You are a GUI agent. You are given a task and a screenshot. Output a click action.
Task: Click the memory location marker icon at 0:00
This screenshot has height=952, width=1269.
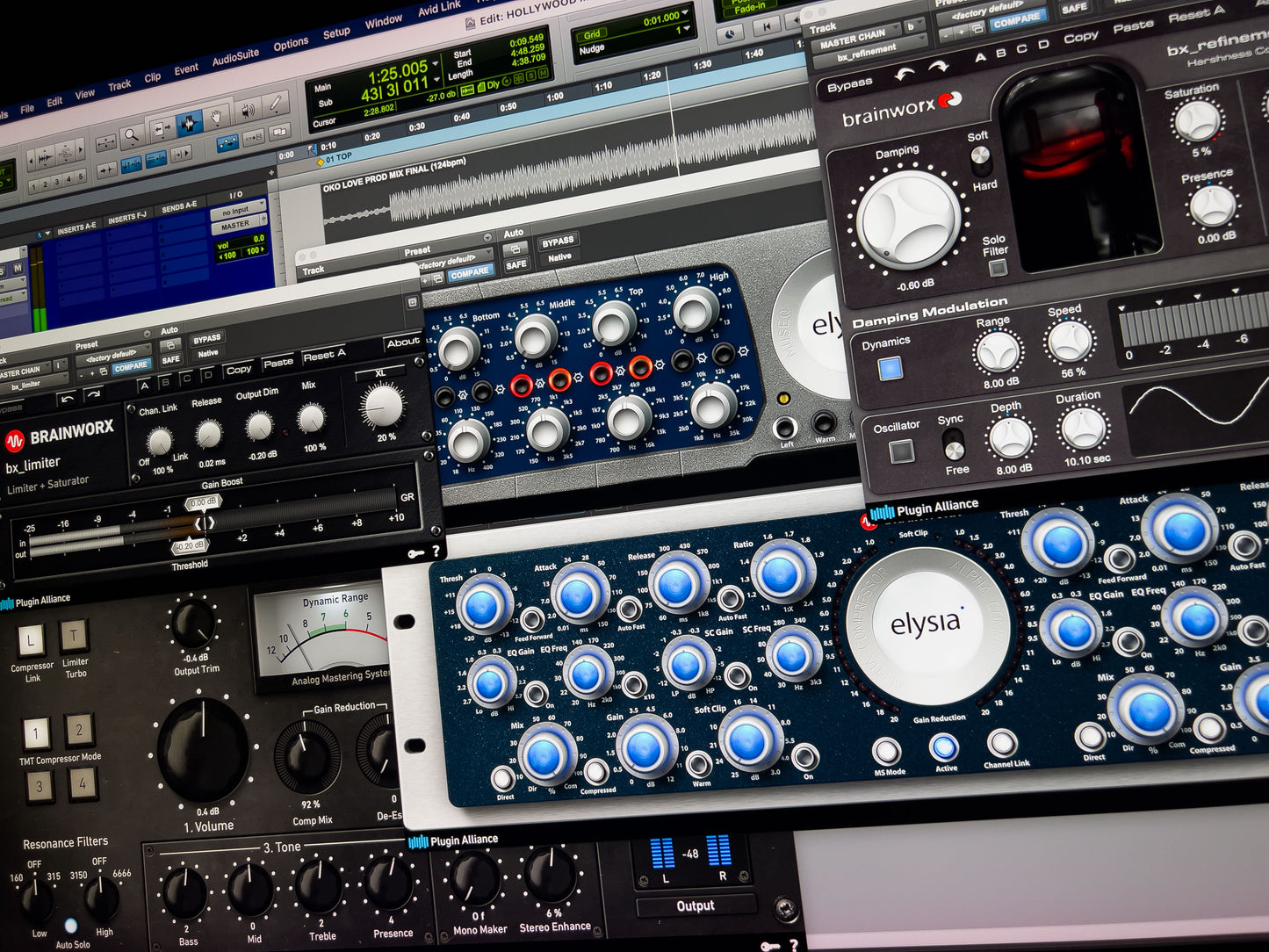coord(320,162)
